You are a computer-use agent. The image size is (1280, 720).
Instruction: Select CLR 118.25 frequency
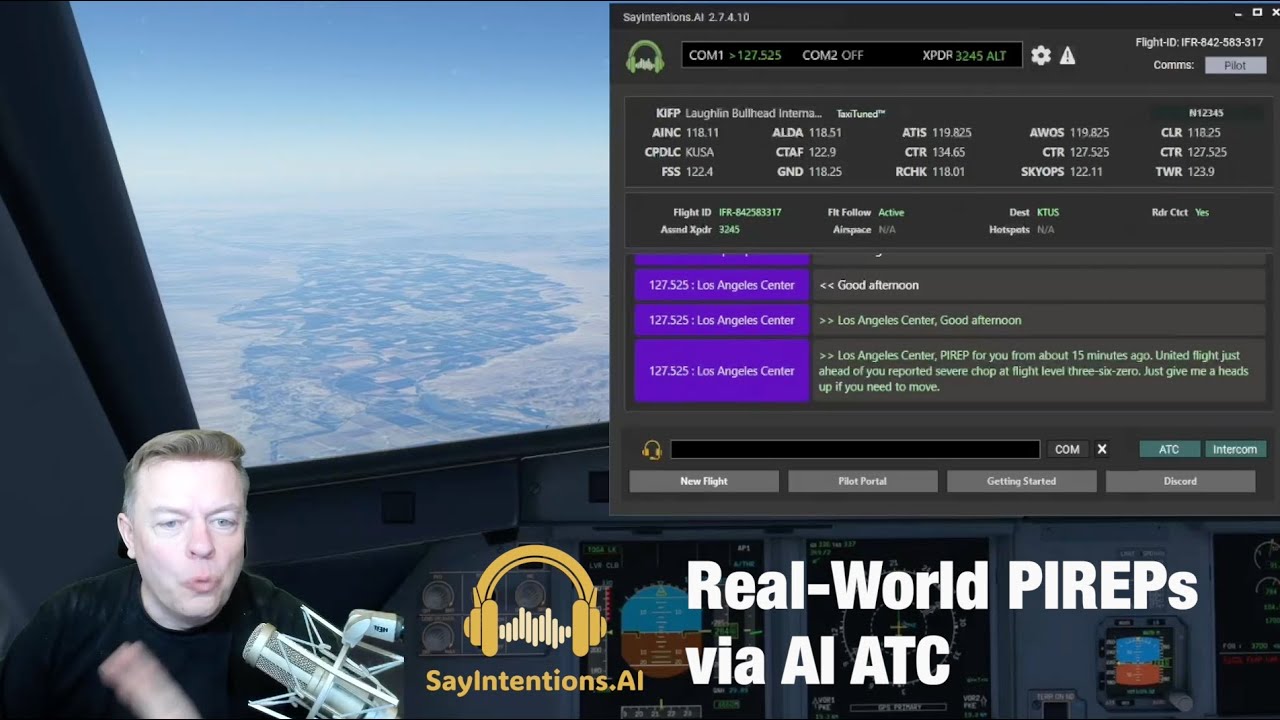point(1191,132)
